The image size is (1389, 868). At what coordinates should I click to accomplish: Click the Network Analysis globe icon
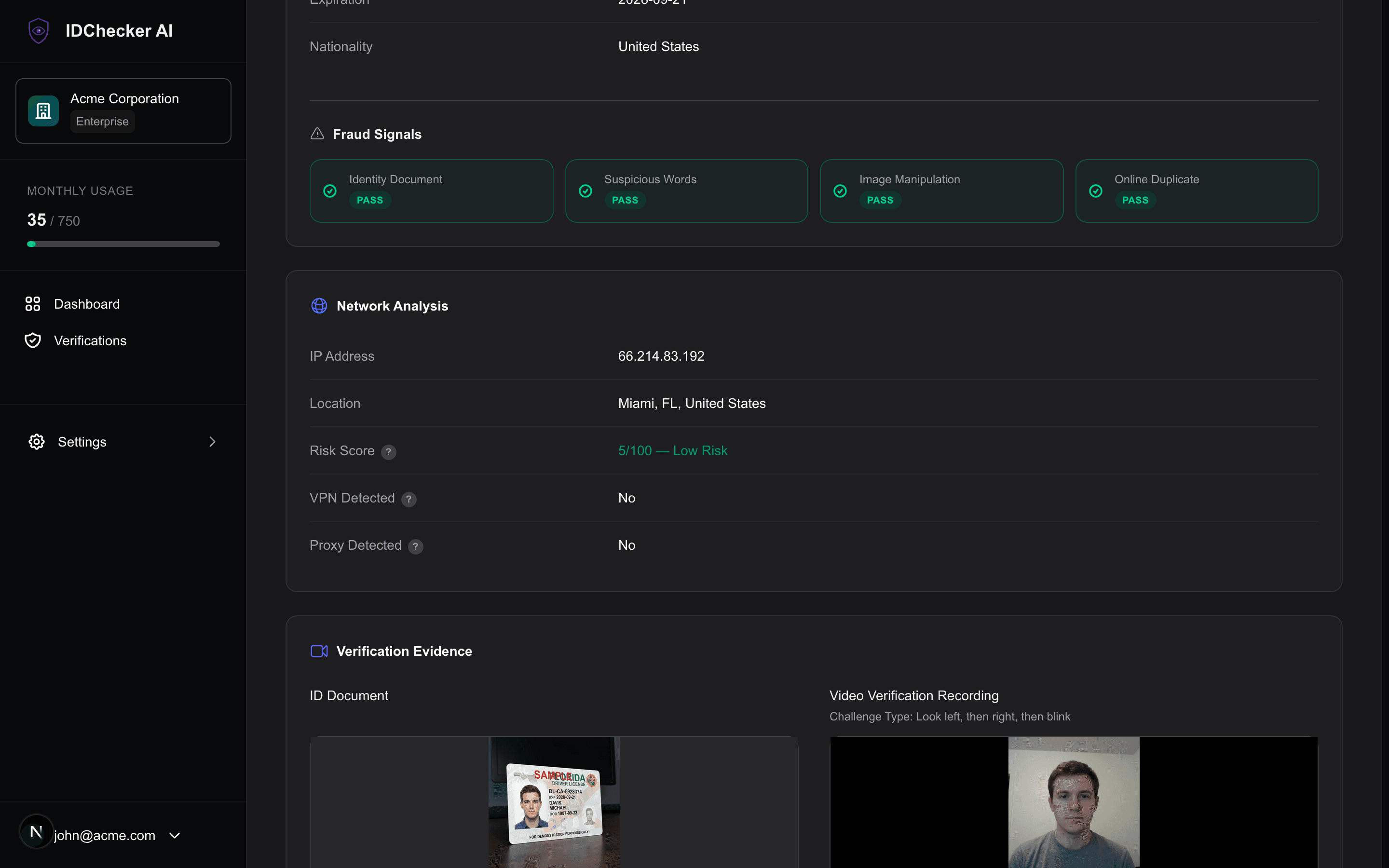coord(319,305)
